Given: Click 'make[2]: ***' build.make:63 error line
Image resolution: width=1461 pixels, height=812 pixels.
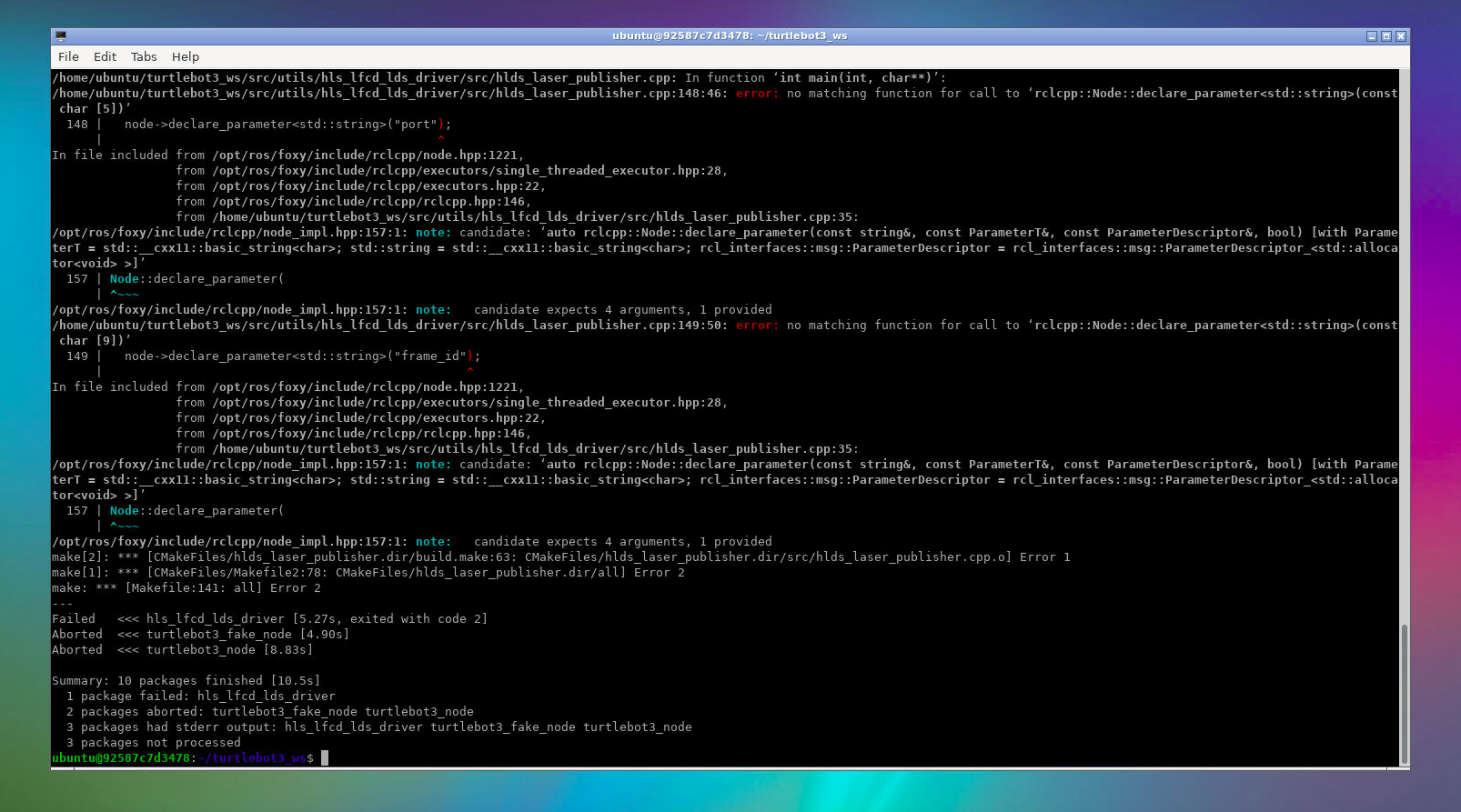Looking at the screenshot, I should [x=560, y=557].
